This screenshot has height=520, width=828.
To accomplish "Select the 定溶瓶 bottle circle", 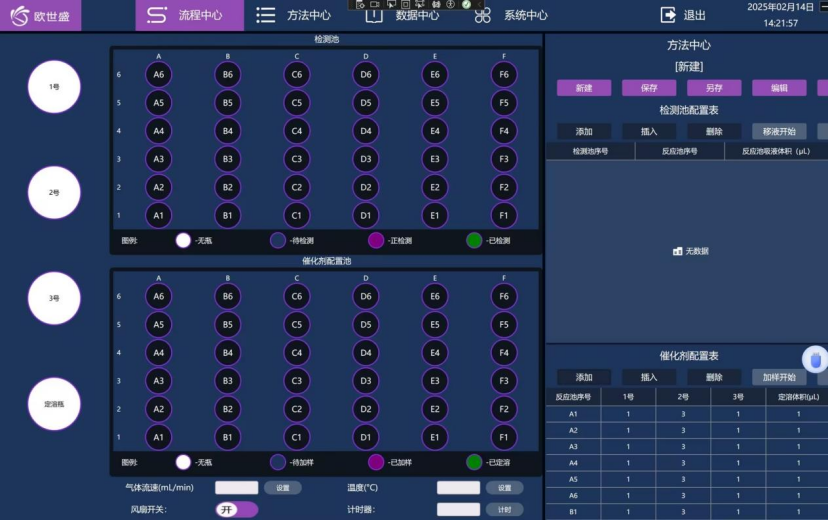I will [54, 404].
